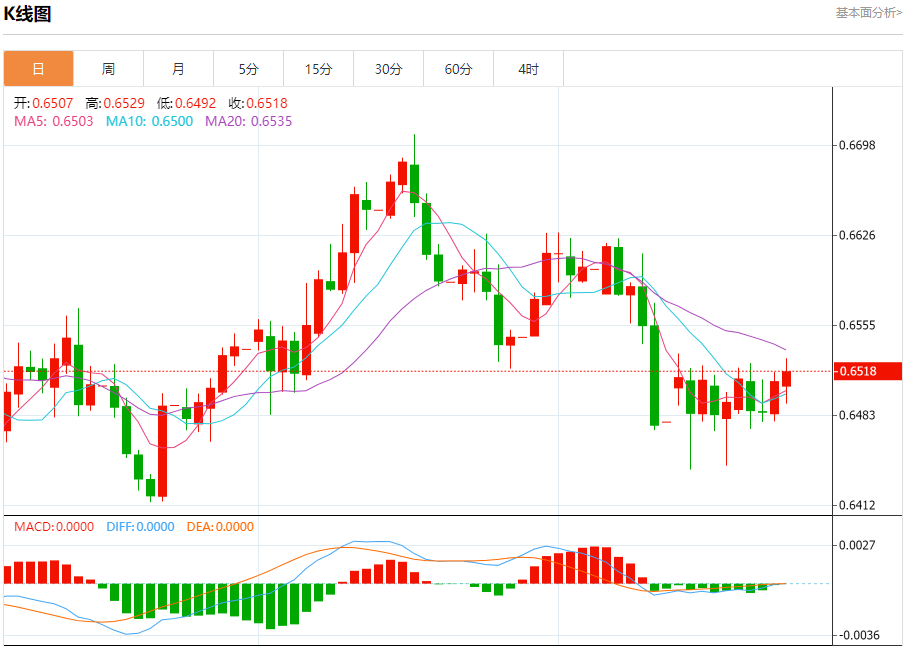
Task: Click the MA20 indicator label
Action: tap(248, 121)
